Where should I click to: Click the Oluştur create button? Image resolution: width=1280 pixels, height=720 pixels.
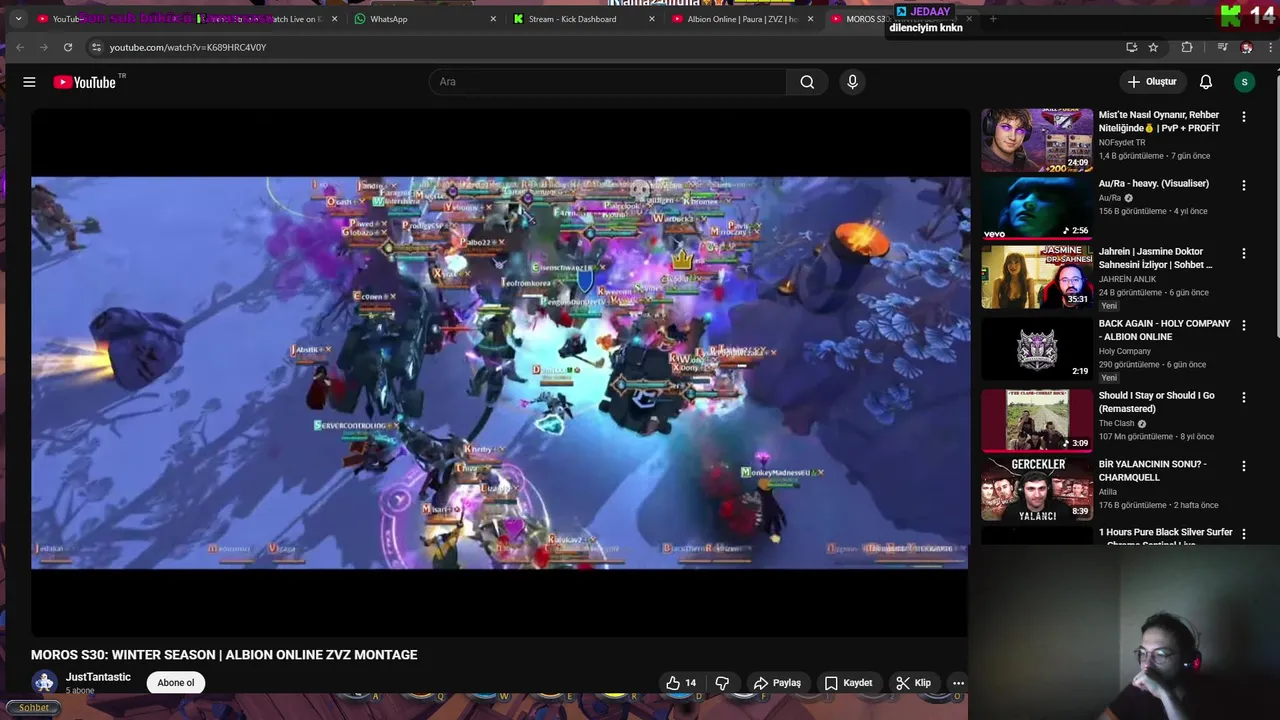click(1152, 82)
